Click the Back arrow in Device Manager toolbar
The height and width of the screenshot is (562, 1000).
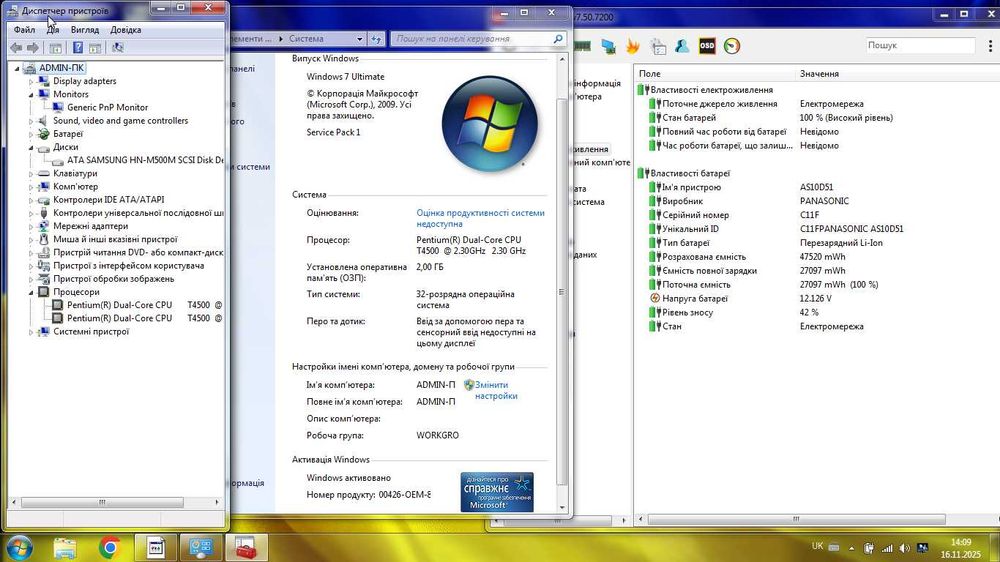pos(16,48)
